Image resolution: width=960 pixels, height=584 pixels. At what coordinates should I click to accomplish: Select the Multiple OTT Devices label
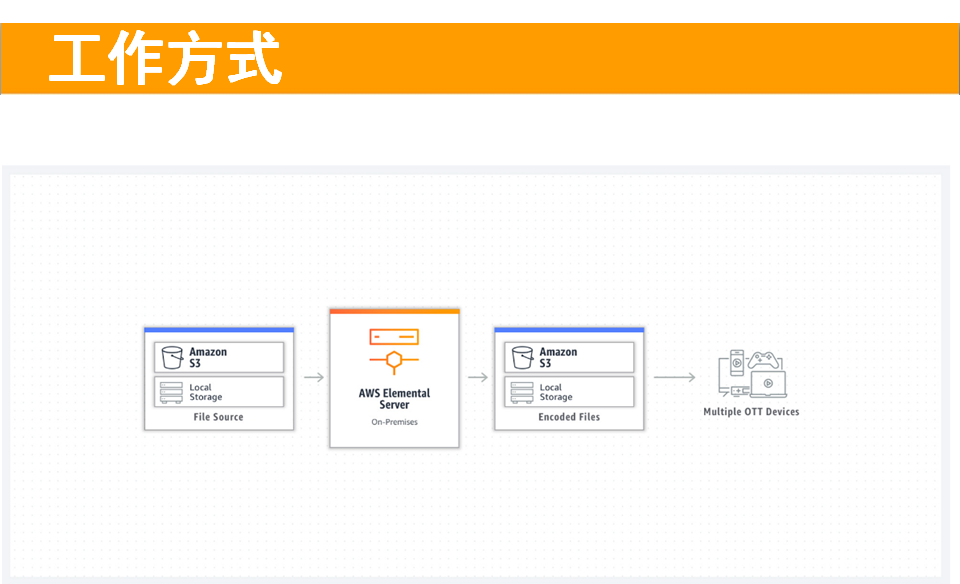click(751, 412)
